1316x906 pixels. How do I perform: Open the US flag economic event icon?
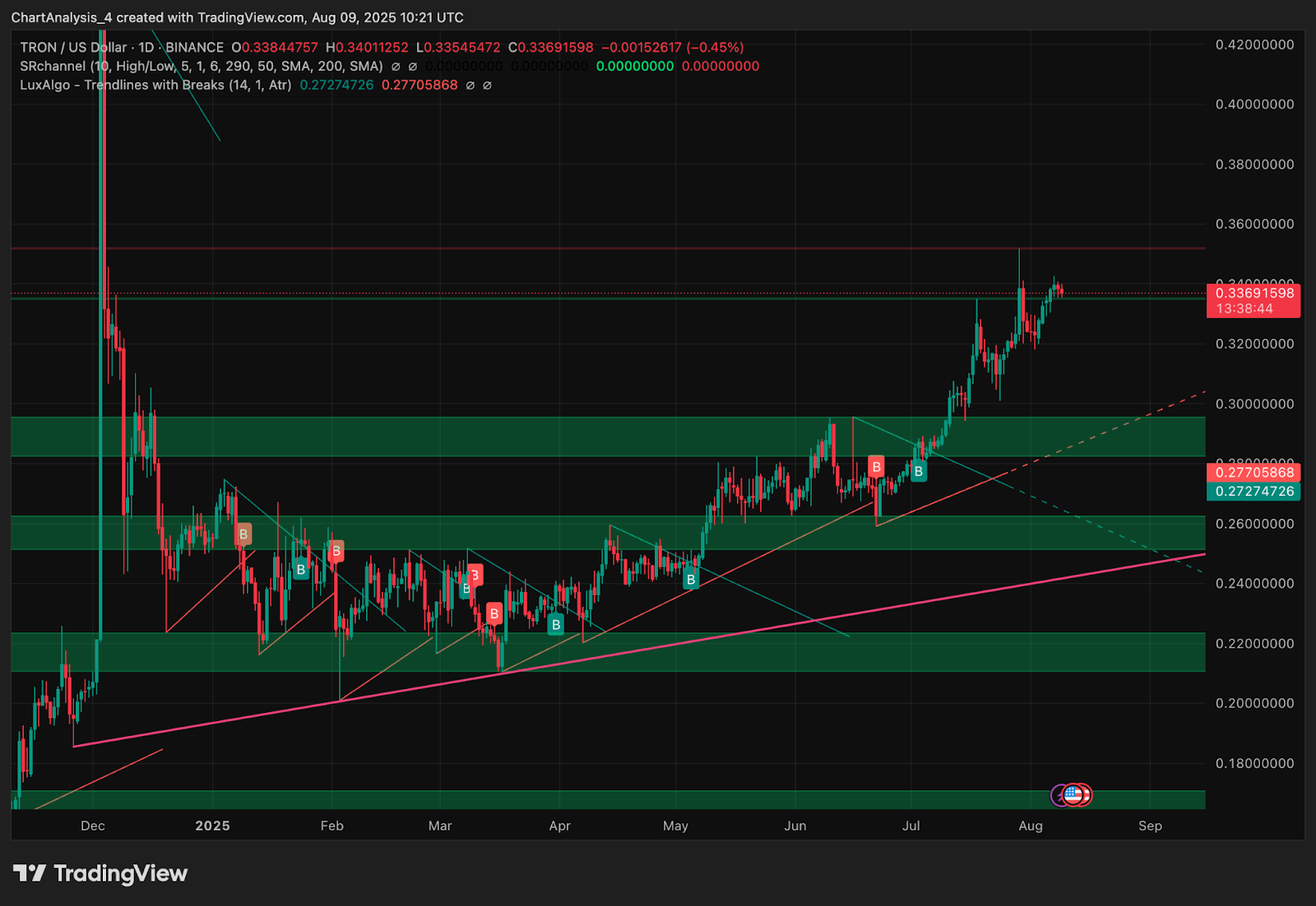[1072, 794]
